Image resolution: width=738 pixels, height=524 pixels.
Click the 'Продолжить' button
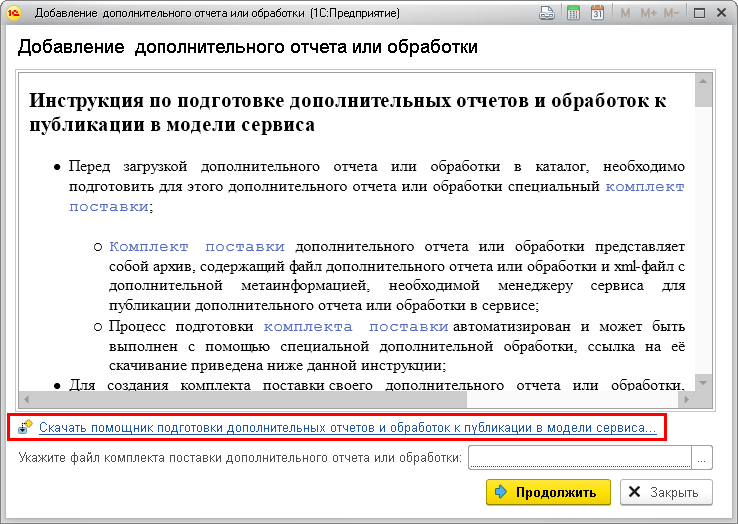[x=547, y=492]
